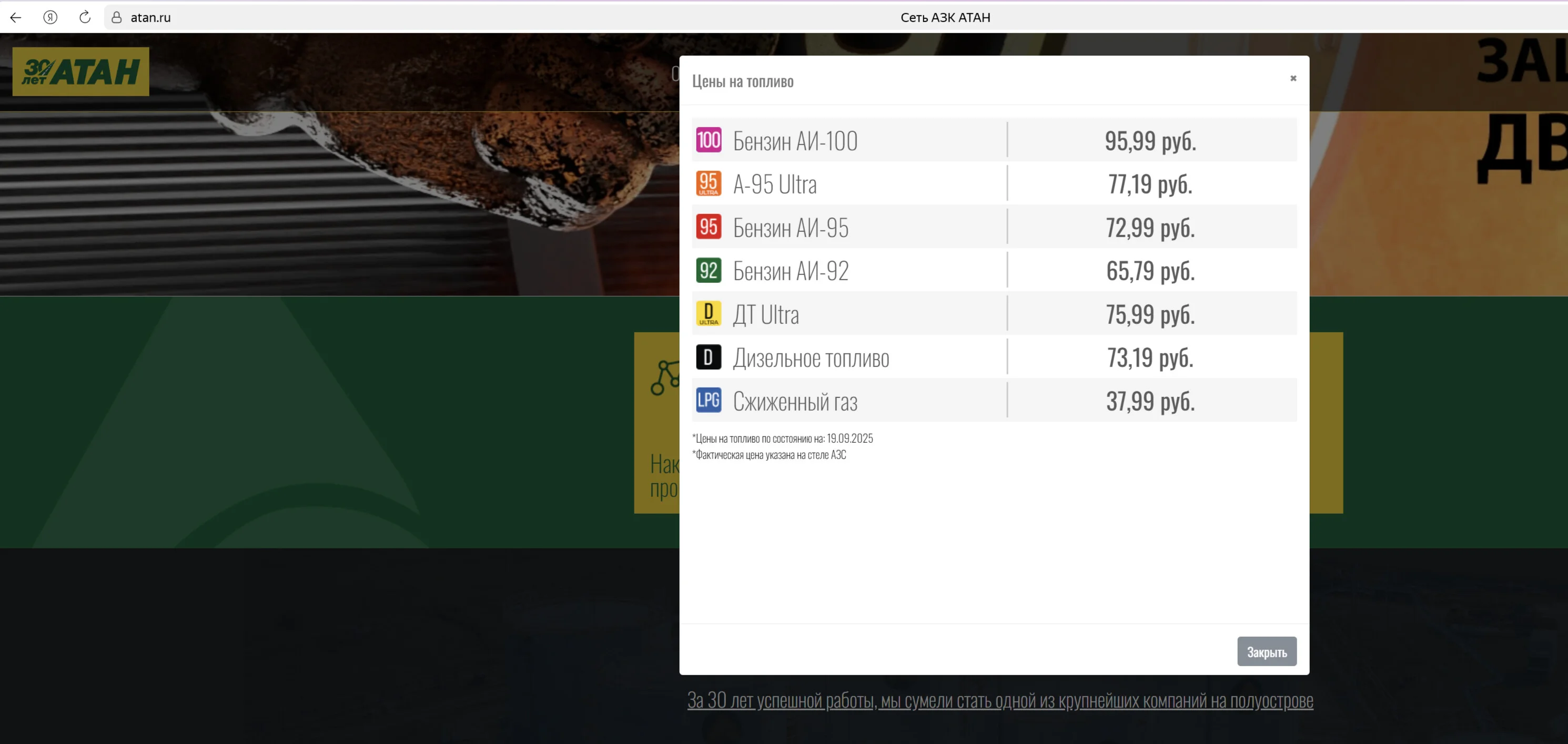Click the blue LPG gas badge
Image resolution: width=1568 pixels, height=744 pixels.
[x=709, y=401]
